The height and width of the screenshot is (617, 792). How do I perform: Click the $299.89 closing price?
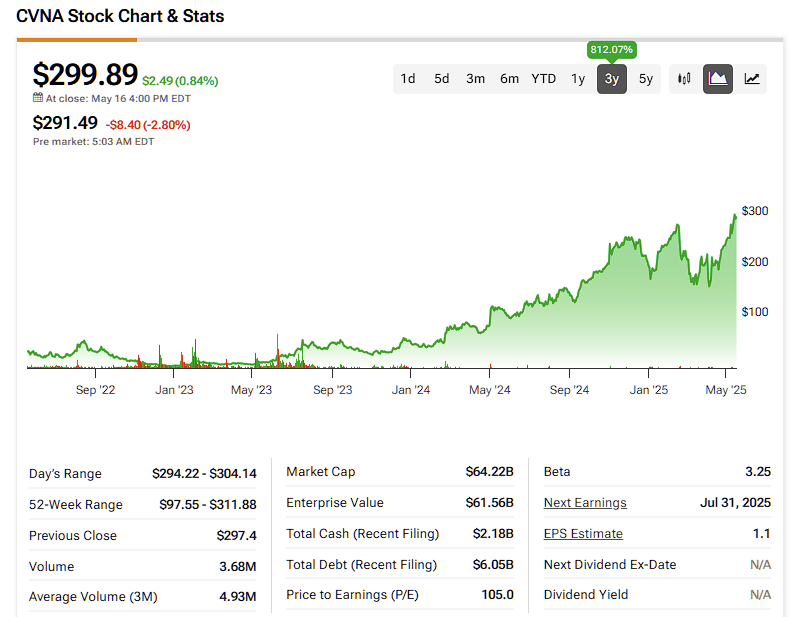[84, 75]
